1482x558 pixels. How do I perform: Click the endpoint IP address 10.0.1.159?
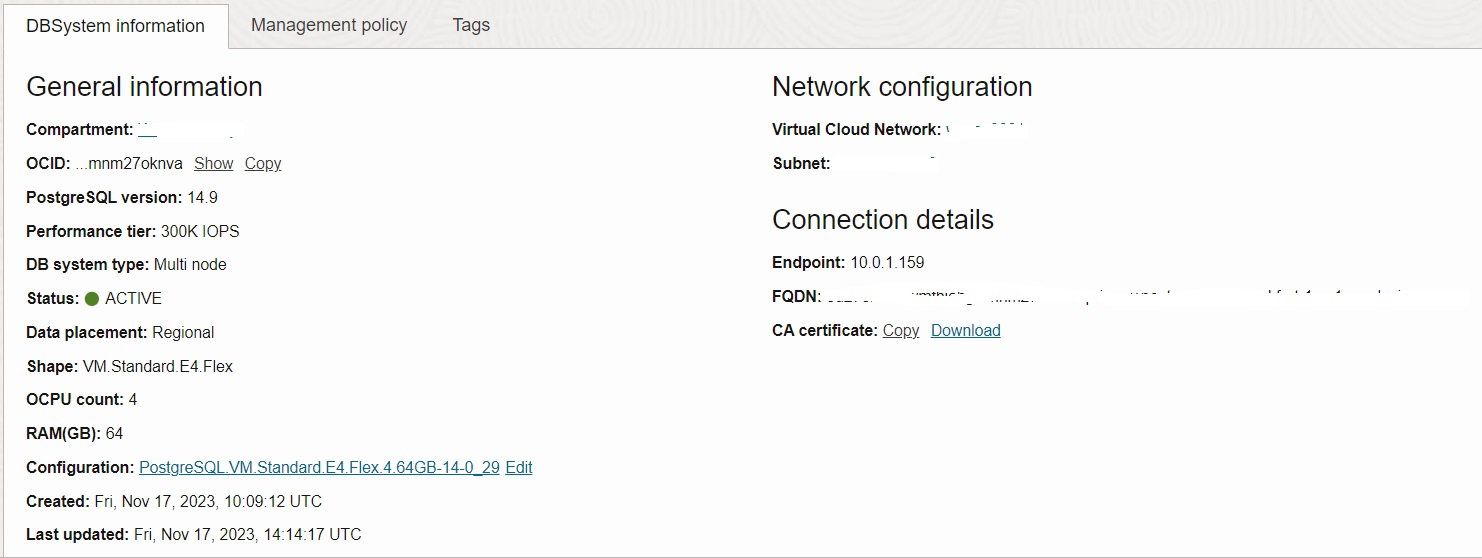[887, 263]
